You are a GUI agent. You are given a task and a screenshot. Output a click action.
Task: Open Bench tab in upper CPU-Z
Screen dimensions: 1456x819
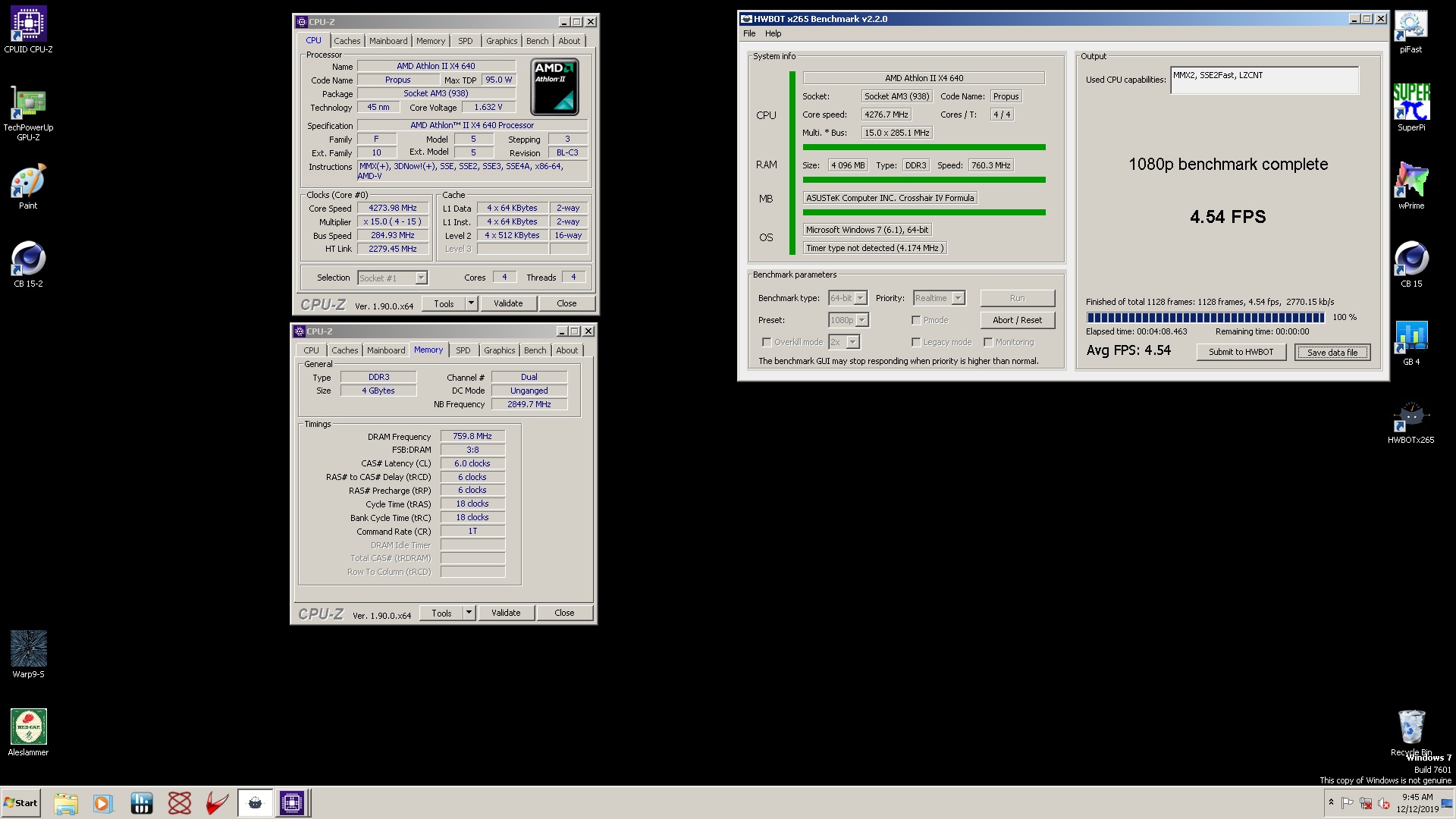pos(537,41)
